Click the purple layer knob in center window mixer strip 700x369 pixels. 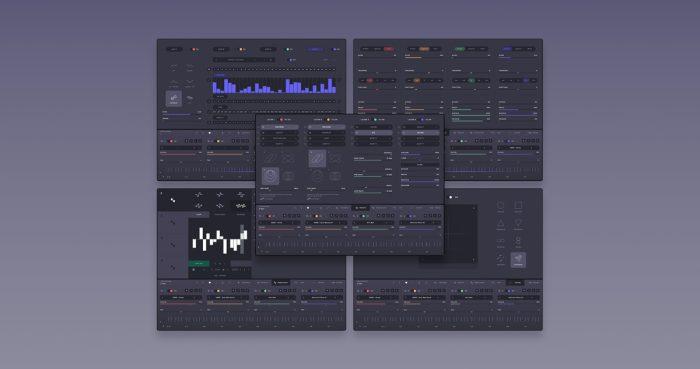click(410, 216)
